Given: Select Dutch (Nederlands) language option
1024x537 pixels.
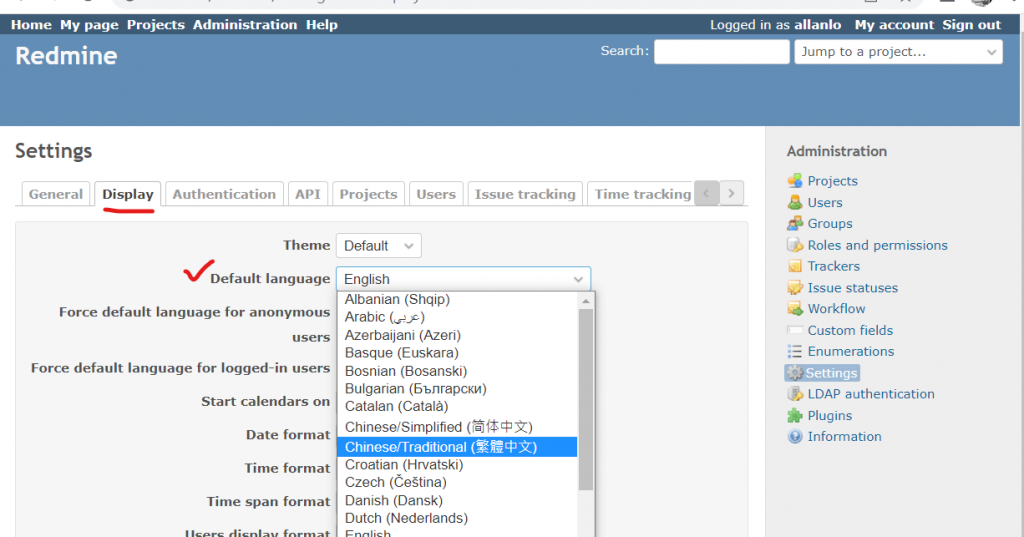Looking at the screenshot, I should tap(457, 518).
